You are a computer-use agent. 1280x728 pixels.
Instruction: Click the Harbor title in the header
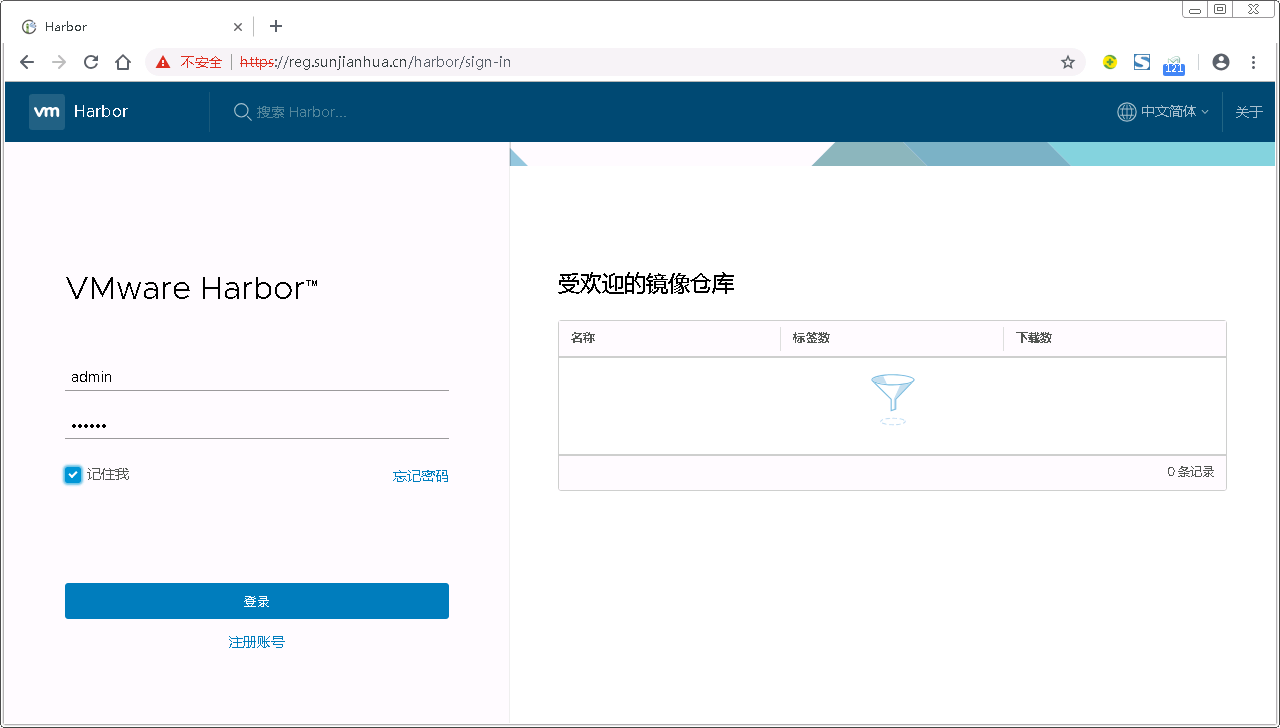click(x=101, y=112)
